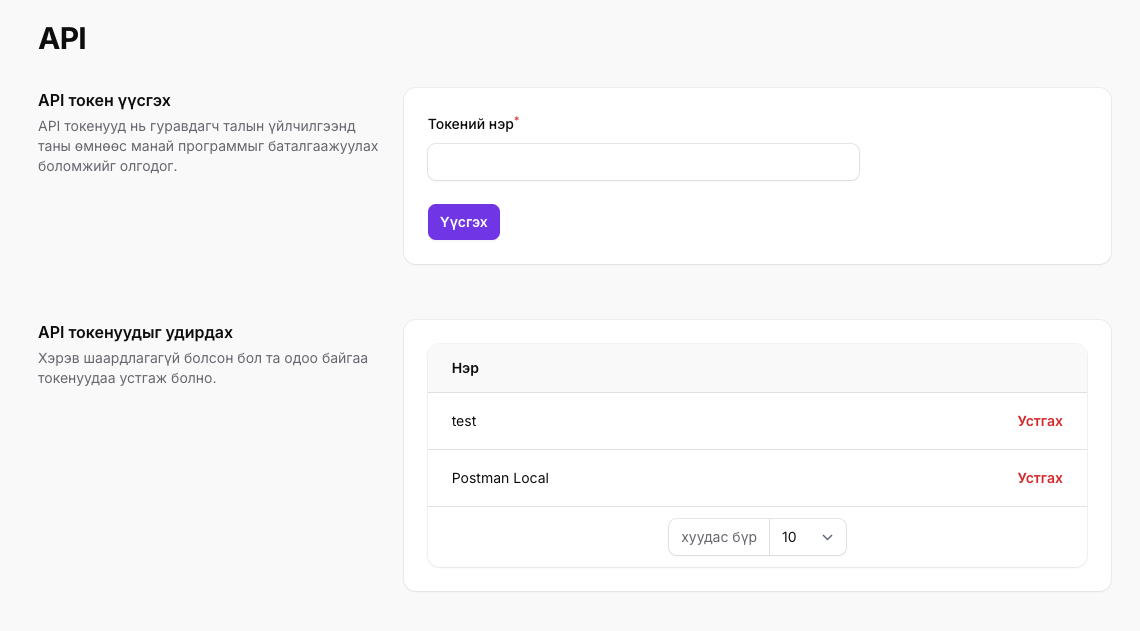The height and width of the screenshot is (631, 1140).
Task: Click the хуудас бүр label
Action: [718, 537]
